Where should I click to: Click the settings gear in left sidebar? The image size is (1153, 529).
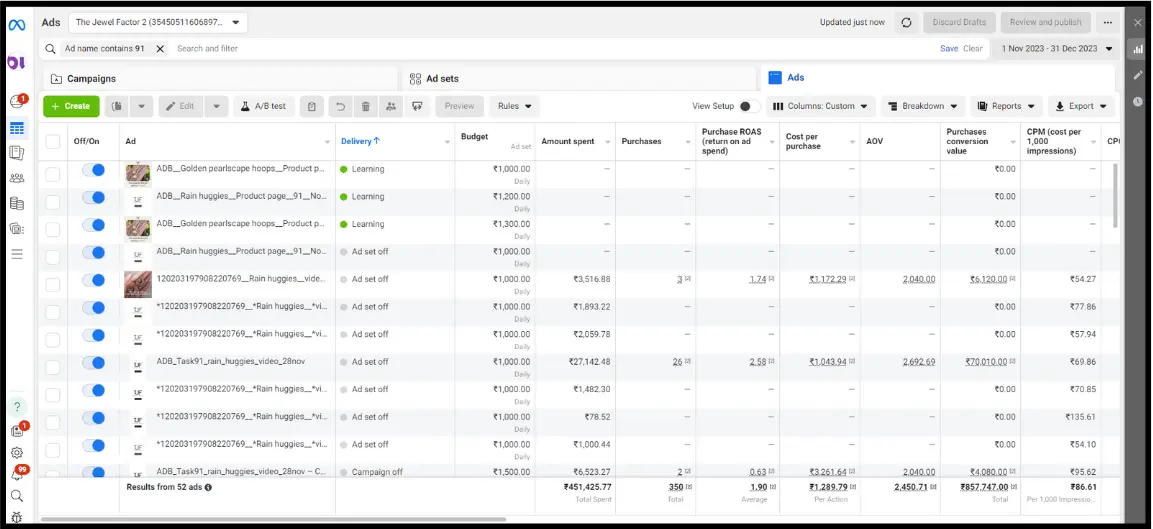click(x=16, y=452)
